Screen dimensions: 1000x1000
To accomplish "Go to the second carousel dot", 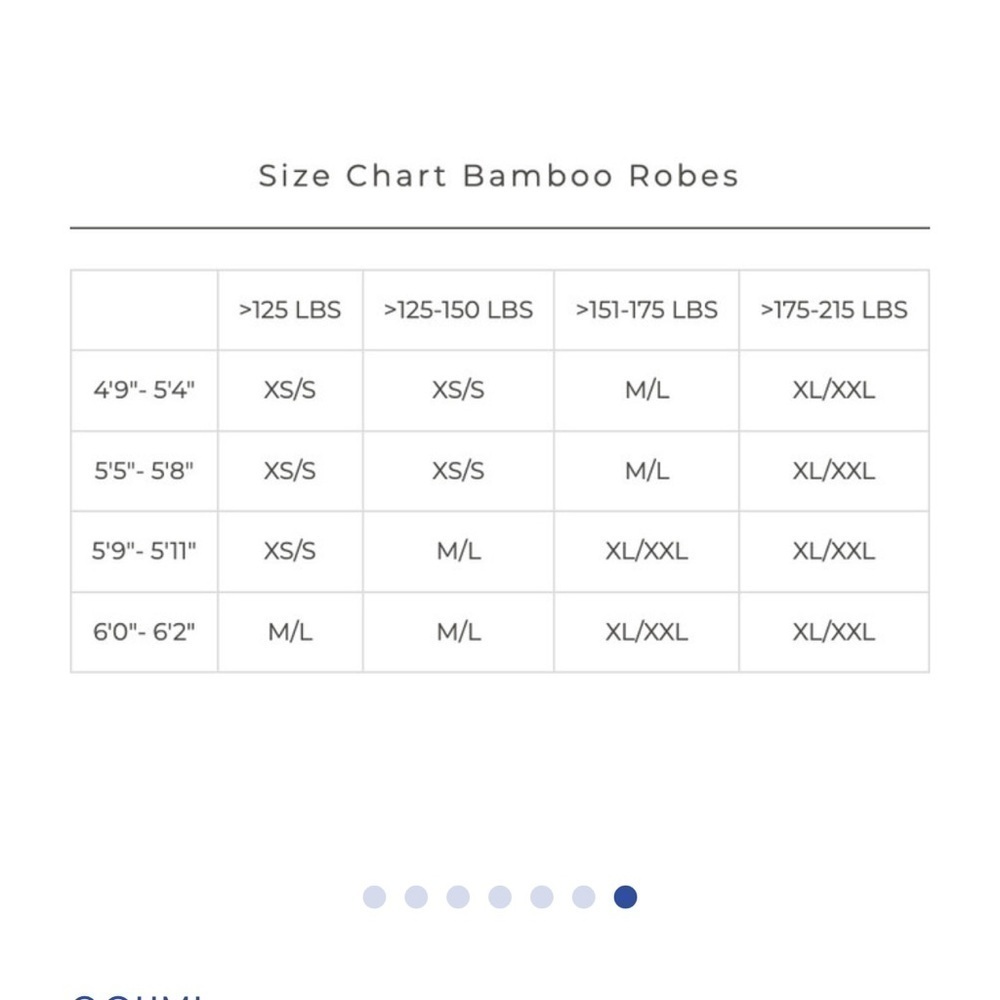I will click(416, 897).
